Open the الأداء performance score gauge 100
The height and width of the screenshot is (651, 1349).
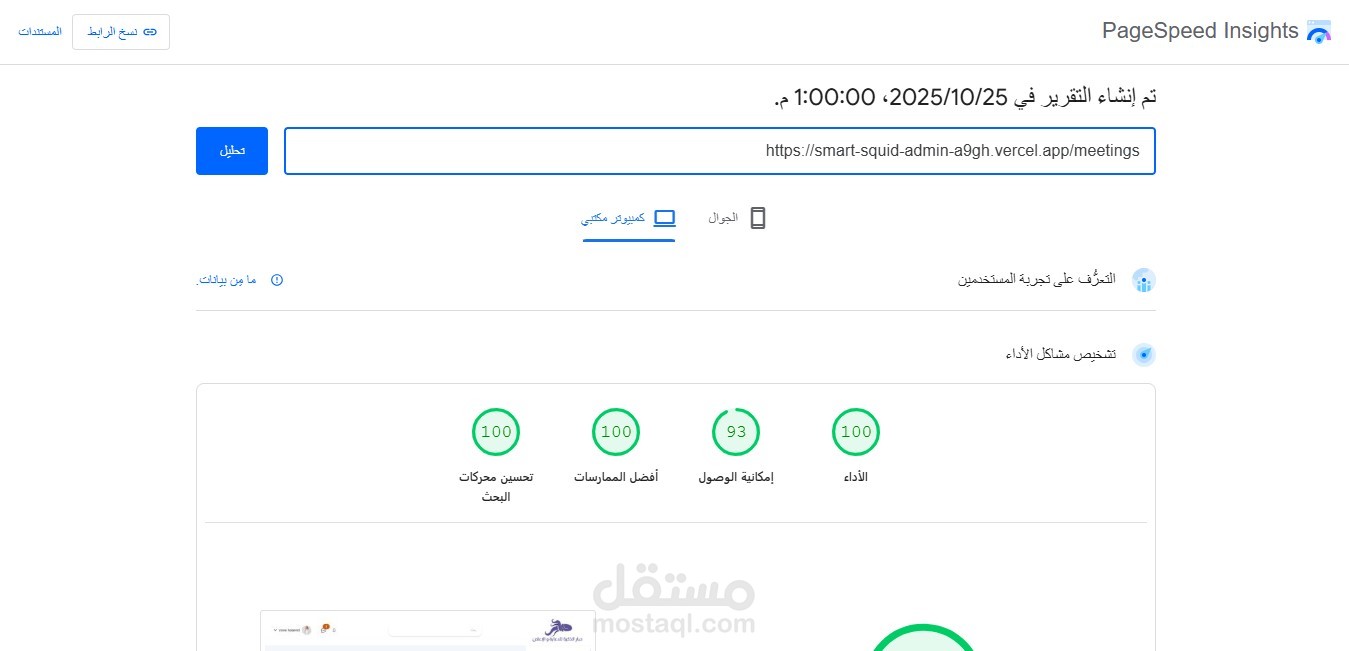[x=856, y=432]
